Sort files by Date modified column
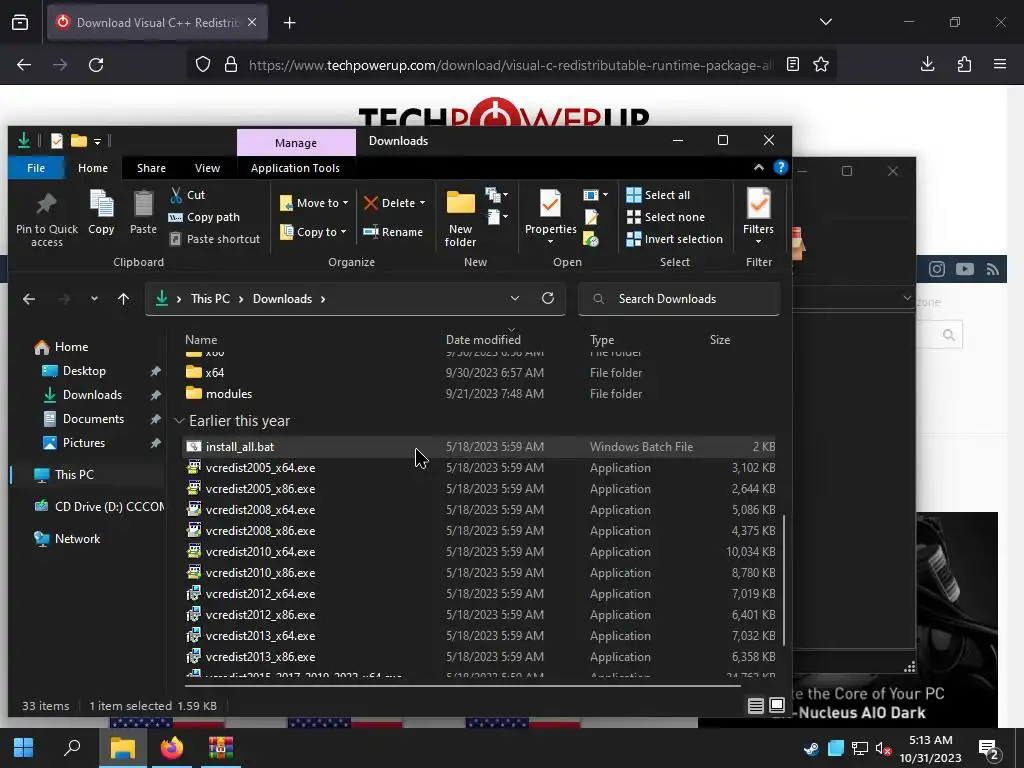Viewport: 1024px width, 768px height. (x=483, y=340)
